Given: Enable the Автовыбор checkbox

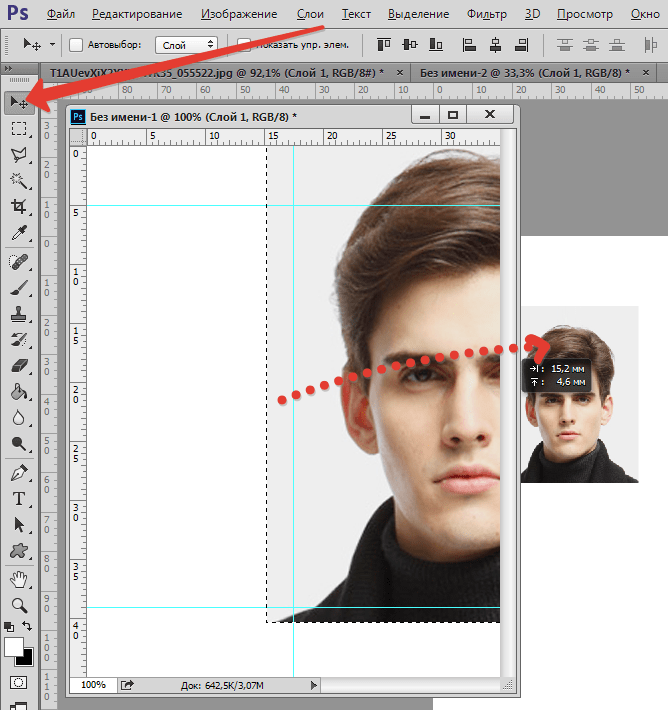Looking at the screenshot, I should [x=76, y=45].
